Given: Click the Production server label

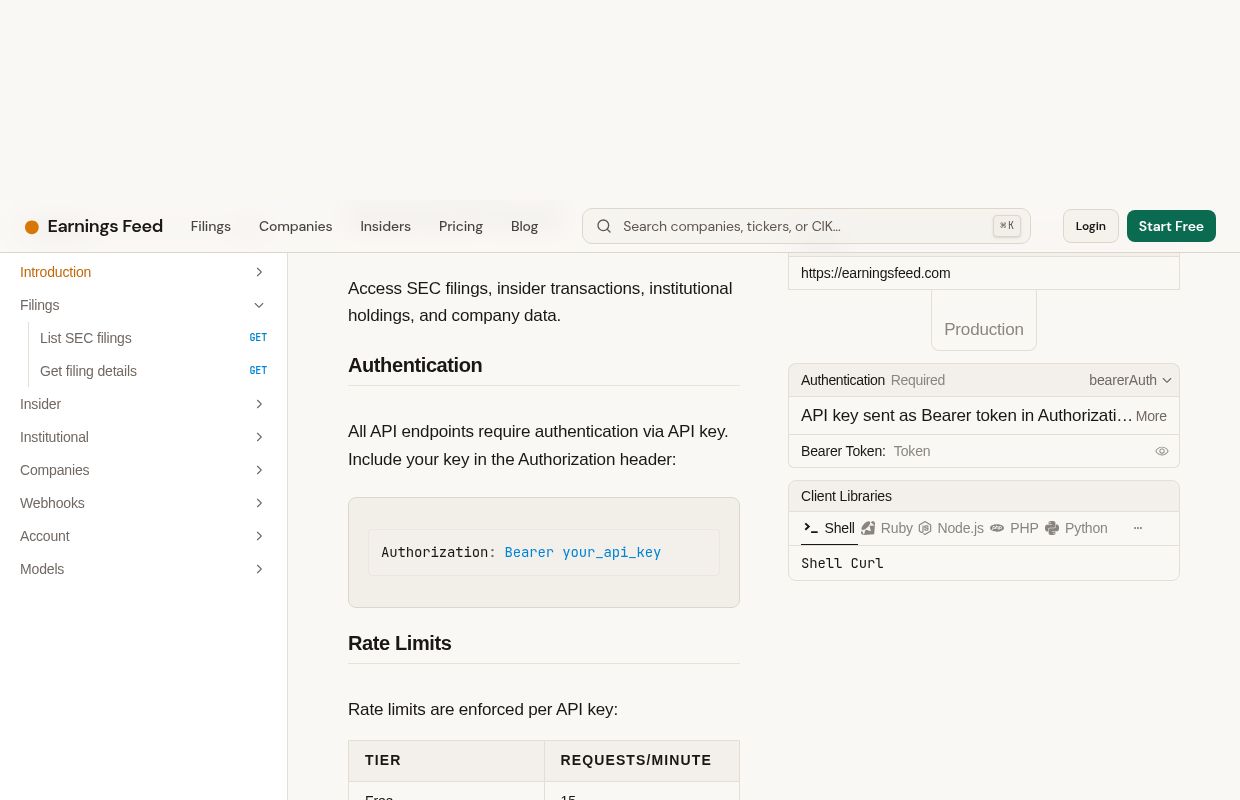Looking at the screenshot, I should click(984, 329).
